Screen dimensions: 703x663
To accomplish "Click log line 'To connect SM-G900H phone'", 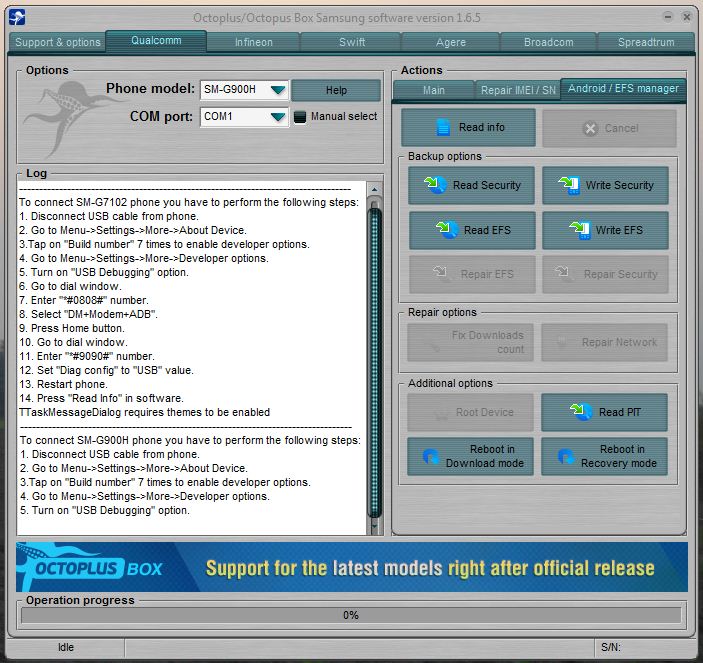I will 190,440.
